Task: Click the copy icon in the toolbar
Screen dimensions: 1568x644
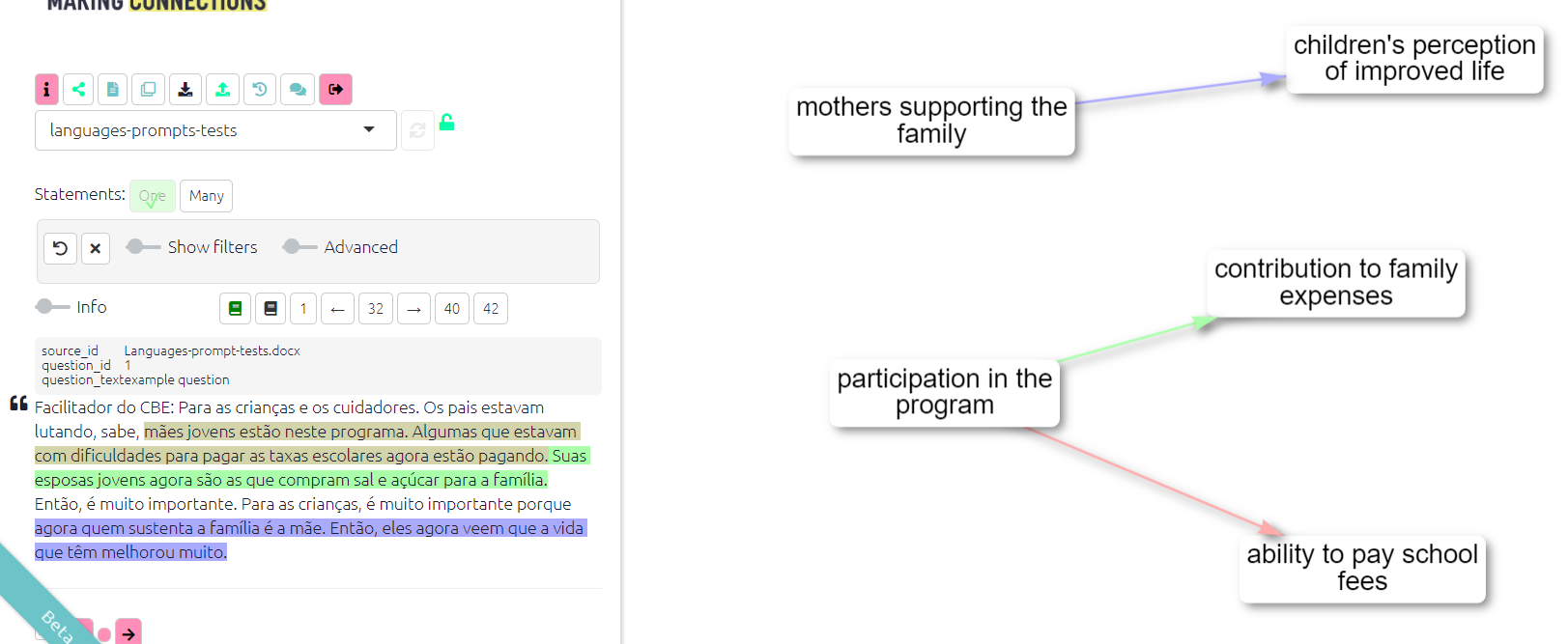Action: tap(148, 89)
